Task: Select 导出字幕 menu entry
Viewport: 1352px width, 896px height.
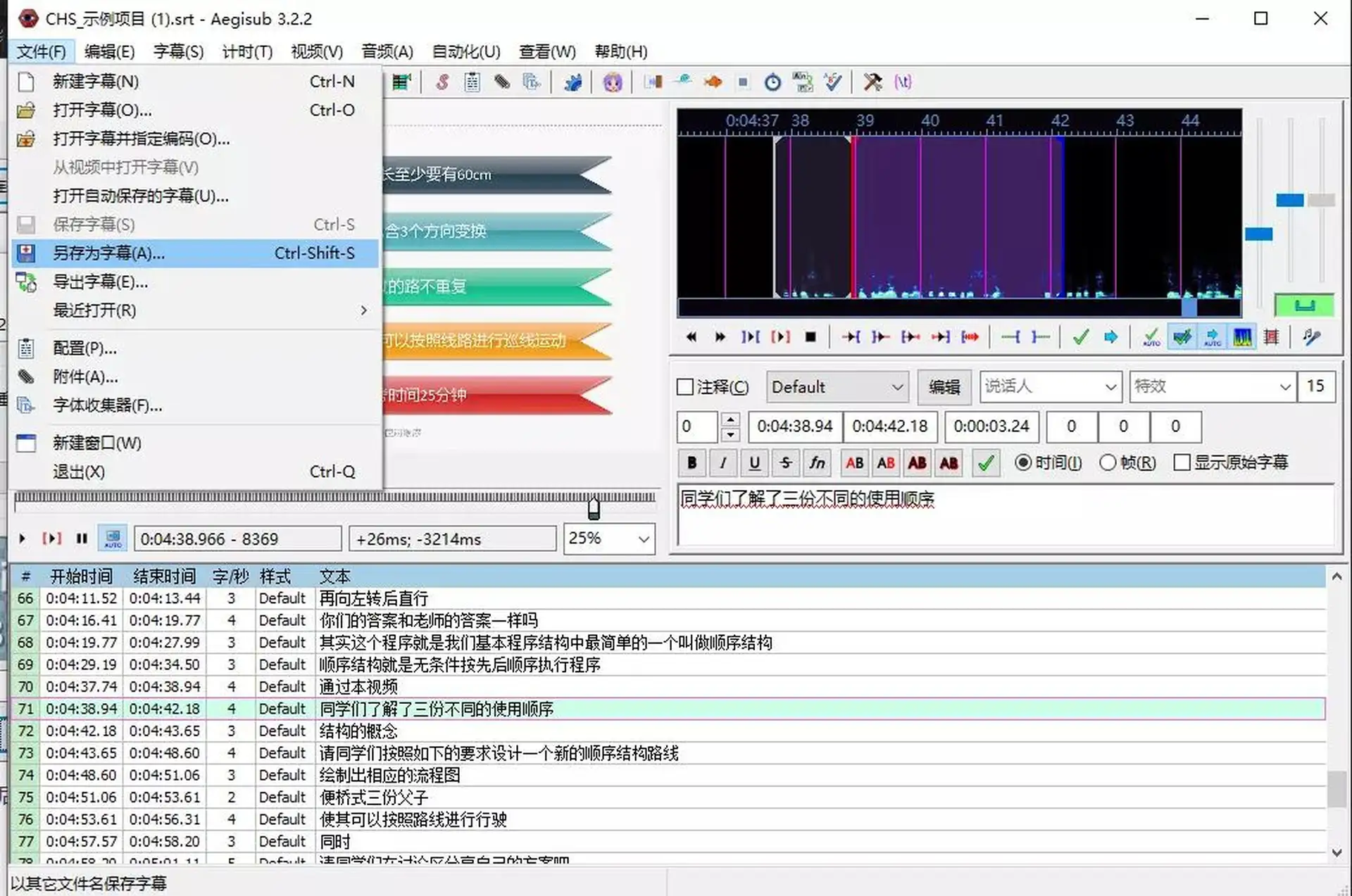Action: (100, 282)
